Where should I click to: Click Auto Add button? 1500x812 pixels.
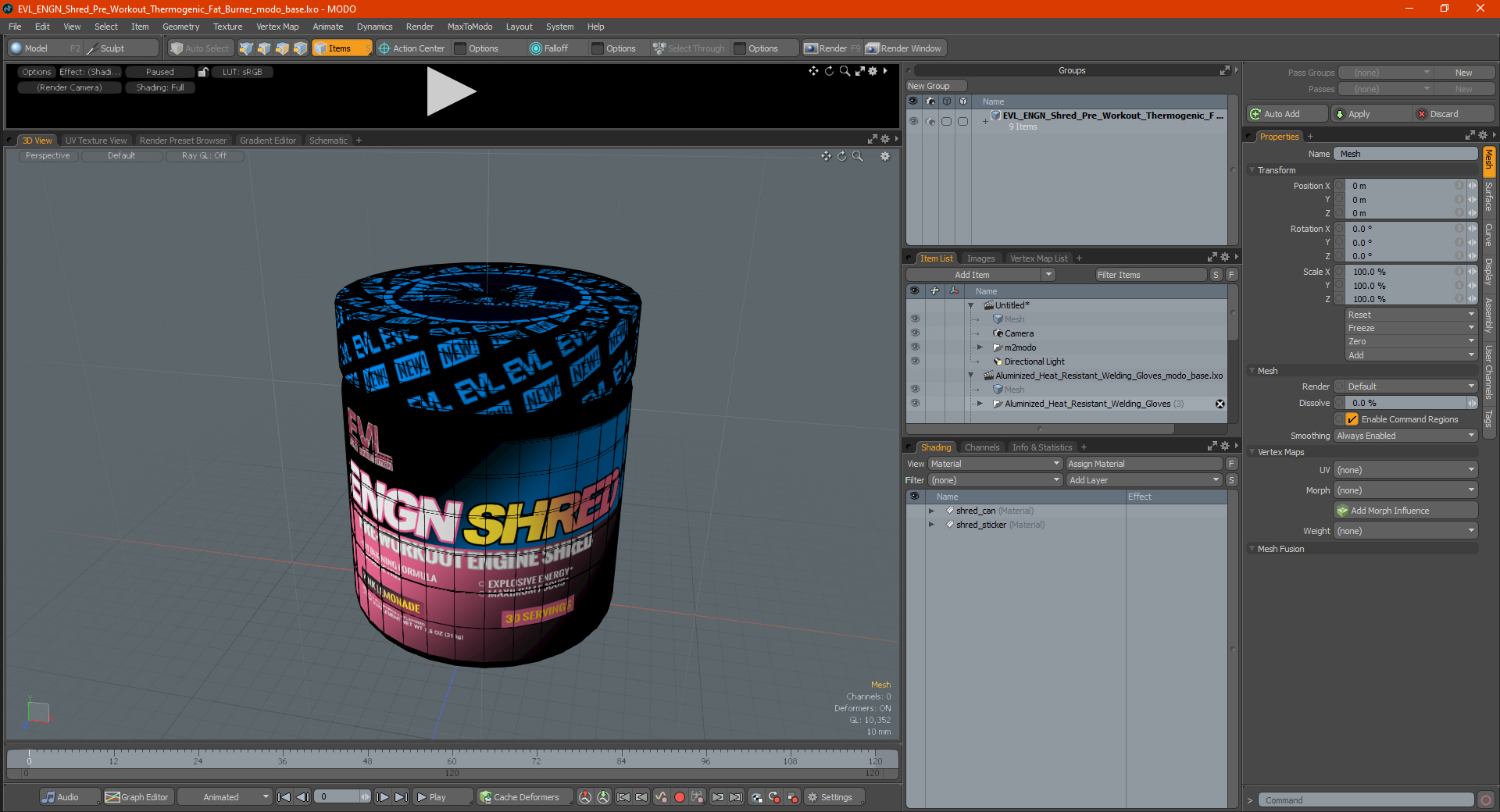point(1287,114)
